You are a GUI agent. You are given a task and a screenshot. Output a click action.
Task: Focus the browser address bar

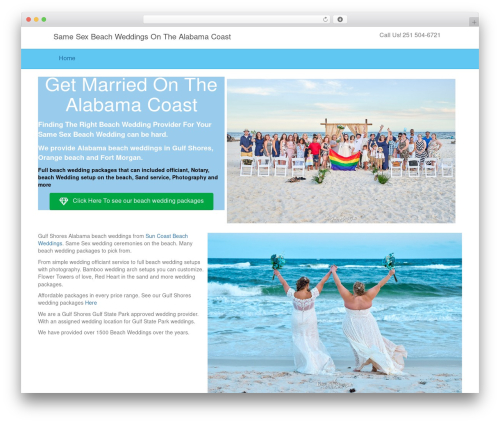point(236,20)
